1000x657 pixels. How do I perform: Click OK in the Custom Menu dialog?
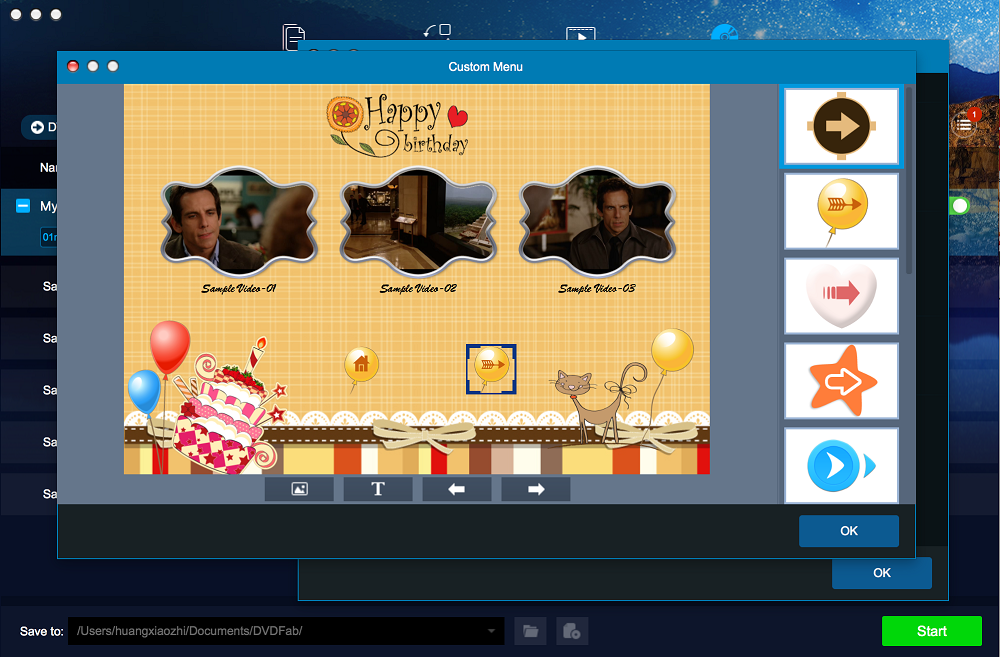click(848, 531)
